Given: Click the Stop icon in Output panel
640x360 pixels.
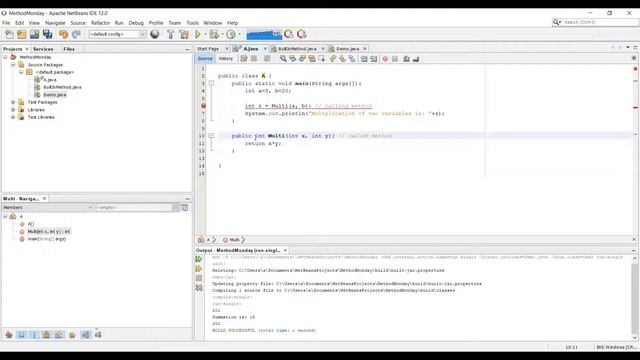Looking at the screenshot, I should point(199,278).
